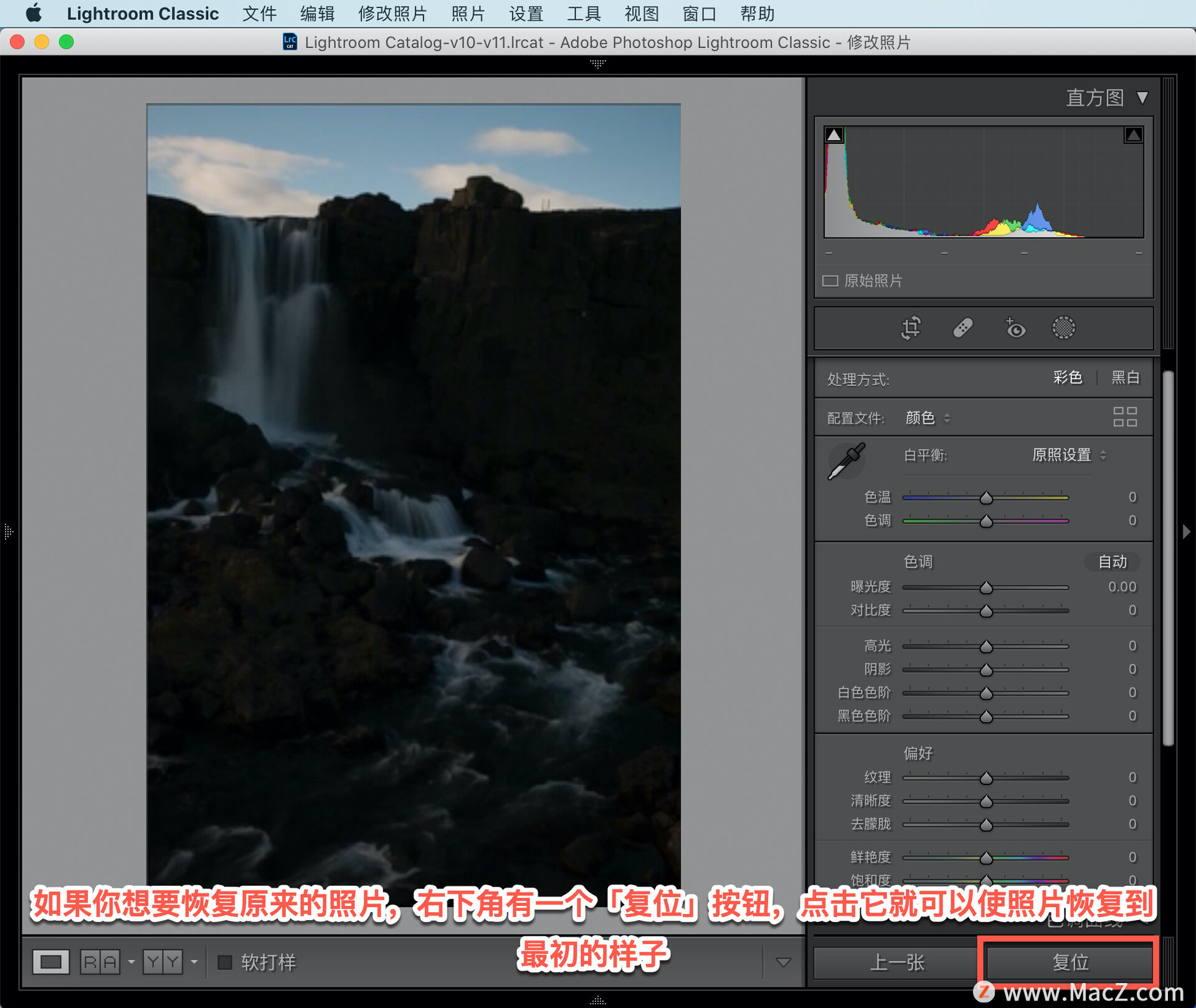Click the 曝光度 exposure slider handle
The image size is (1196, 1008).
(986, 587)
